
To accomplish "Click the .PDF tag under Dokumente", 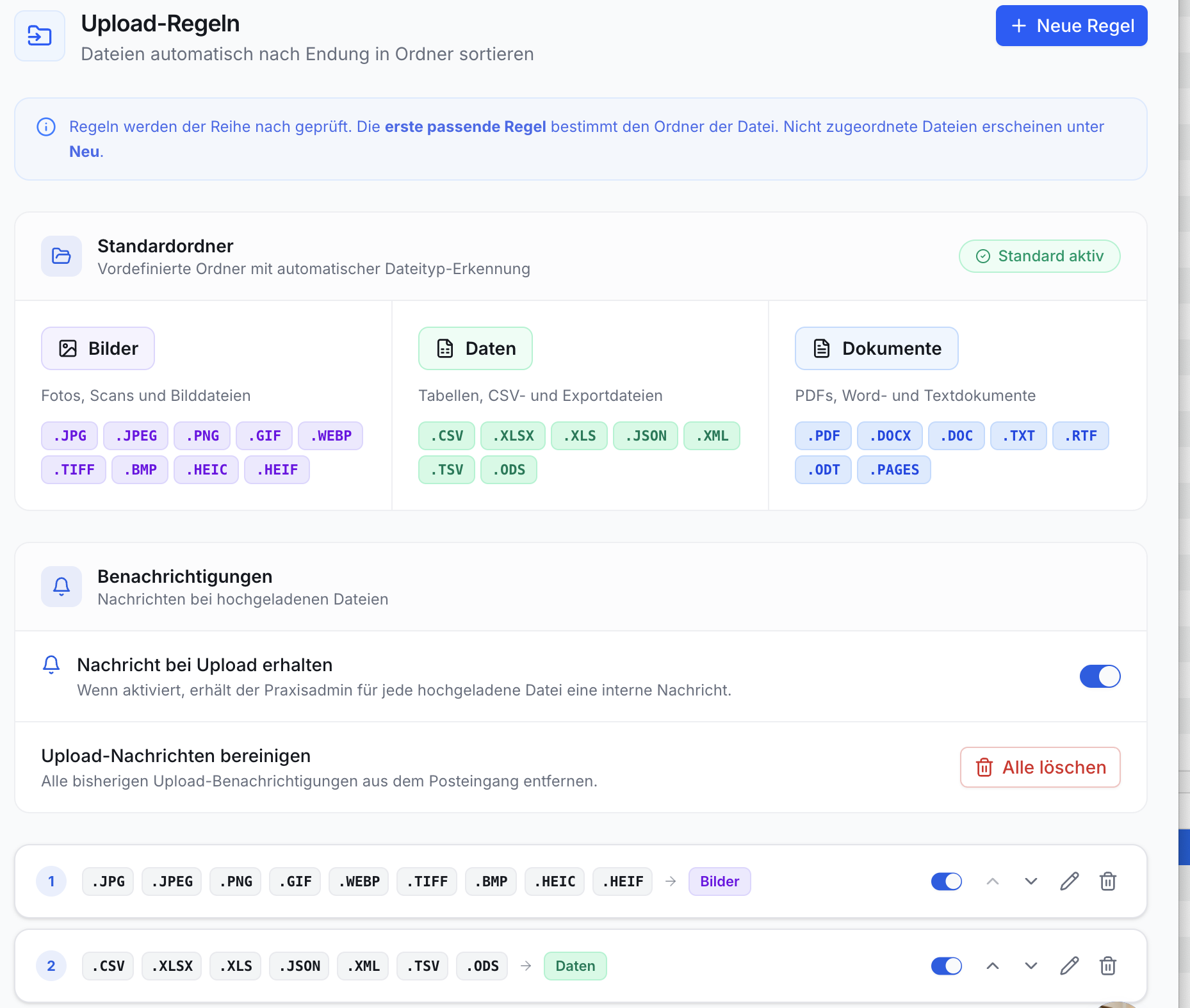I will coord(824,435).
